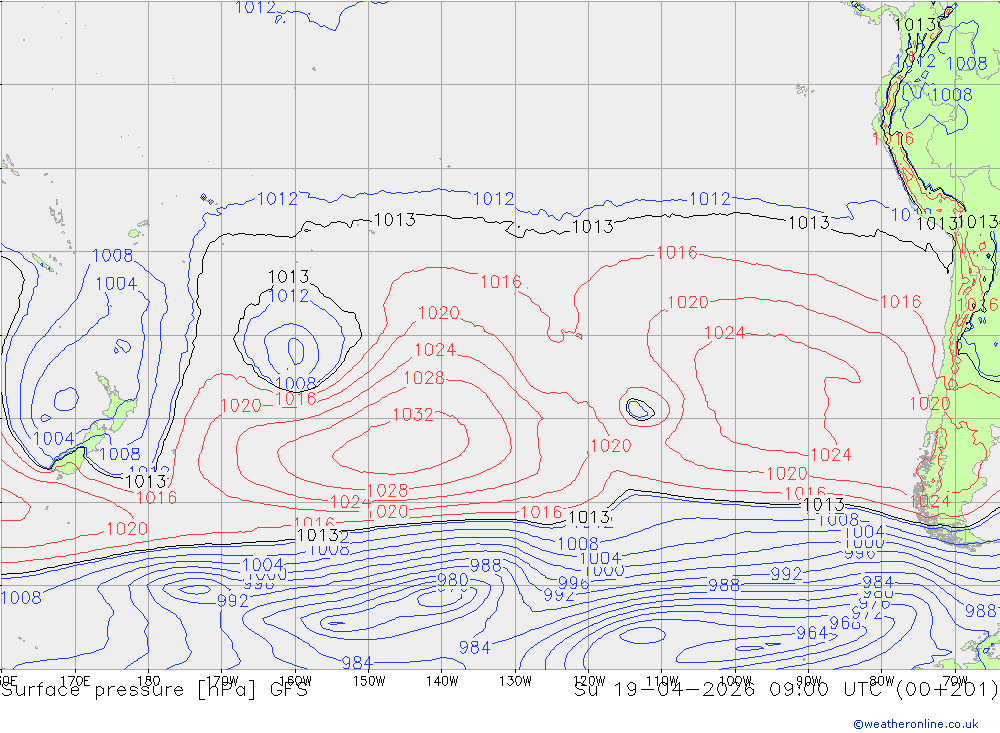Screen dimensions: 1000x733
Task: Select the 150W longitude axis label
Action: [369, 681]
